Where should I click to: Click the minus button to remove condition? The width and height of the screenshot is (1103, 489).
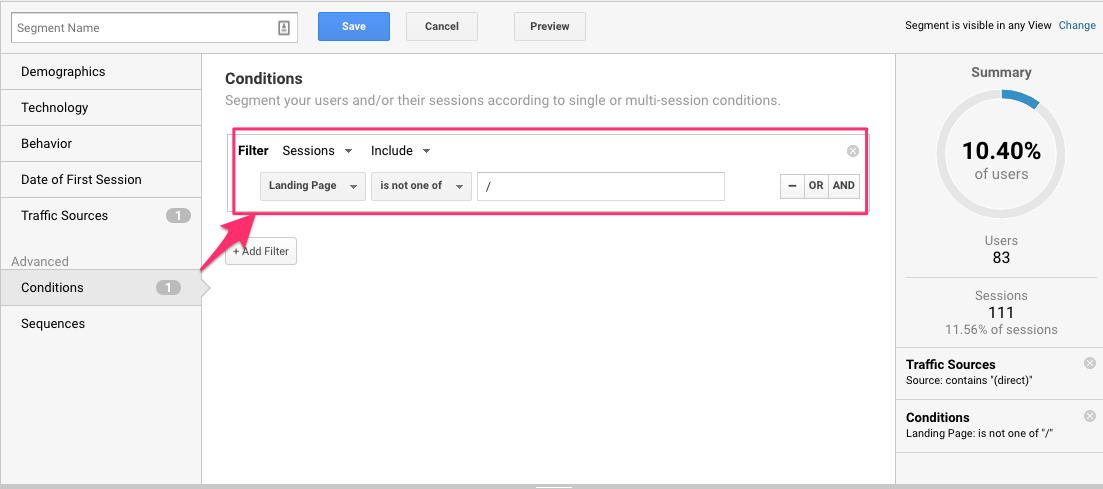point(792,186)
